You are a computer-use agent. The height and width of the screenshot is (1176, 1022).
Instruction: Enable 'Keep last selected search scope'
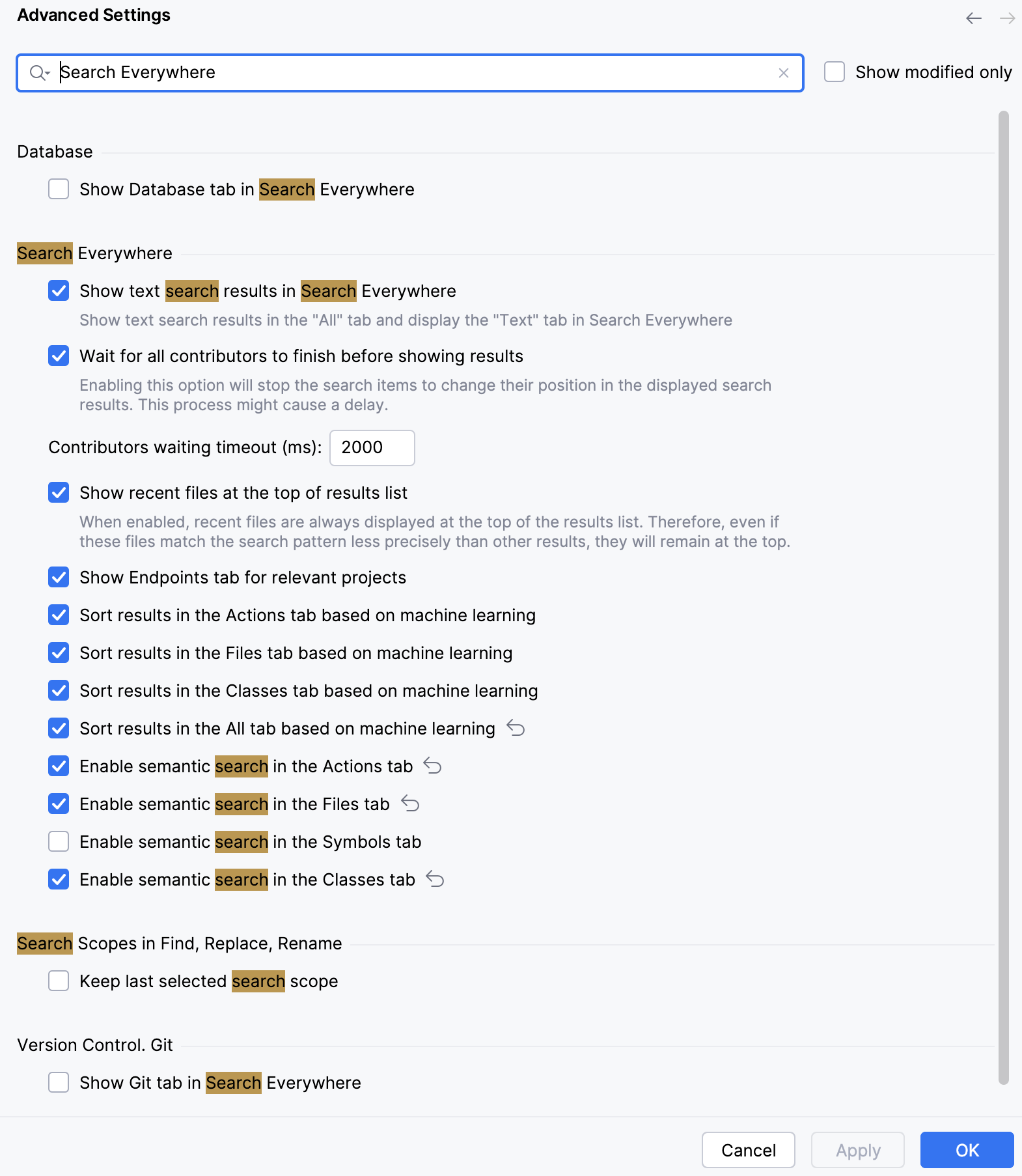[58, 981]
